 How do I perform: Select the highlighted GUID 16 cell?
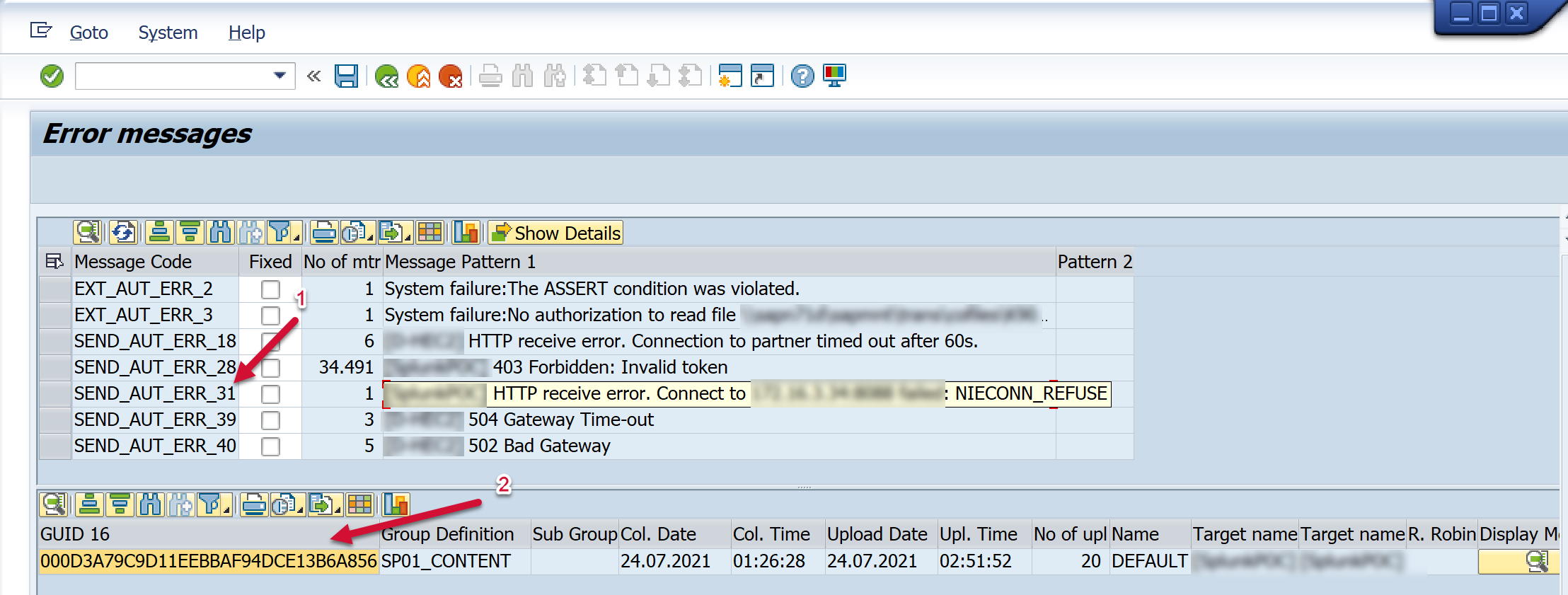[x=208, y=562]
